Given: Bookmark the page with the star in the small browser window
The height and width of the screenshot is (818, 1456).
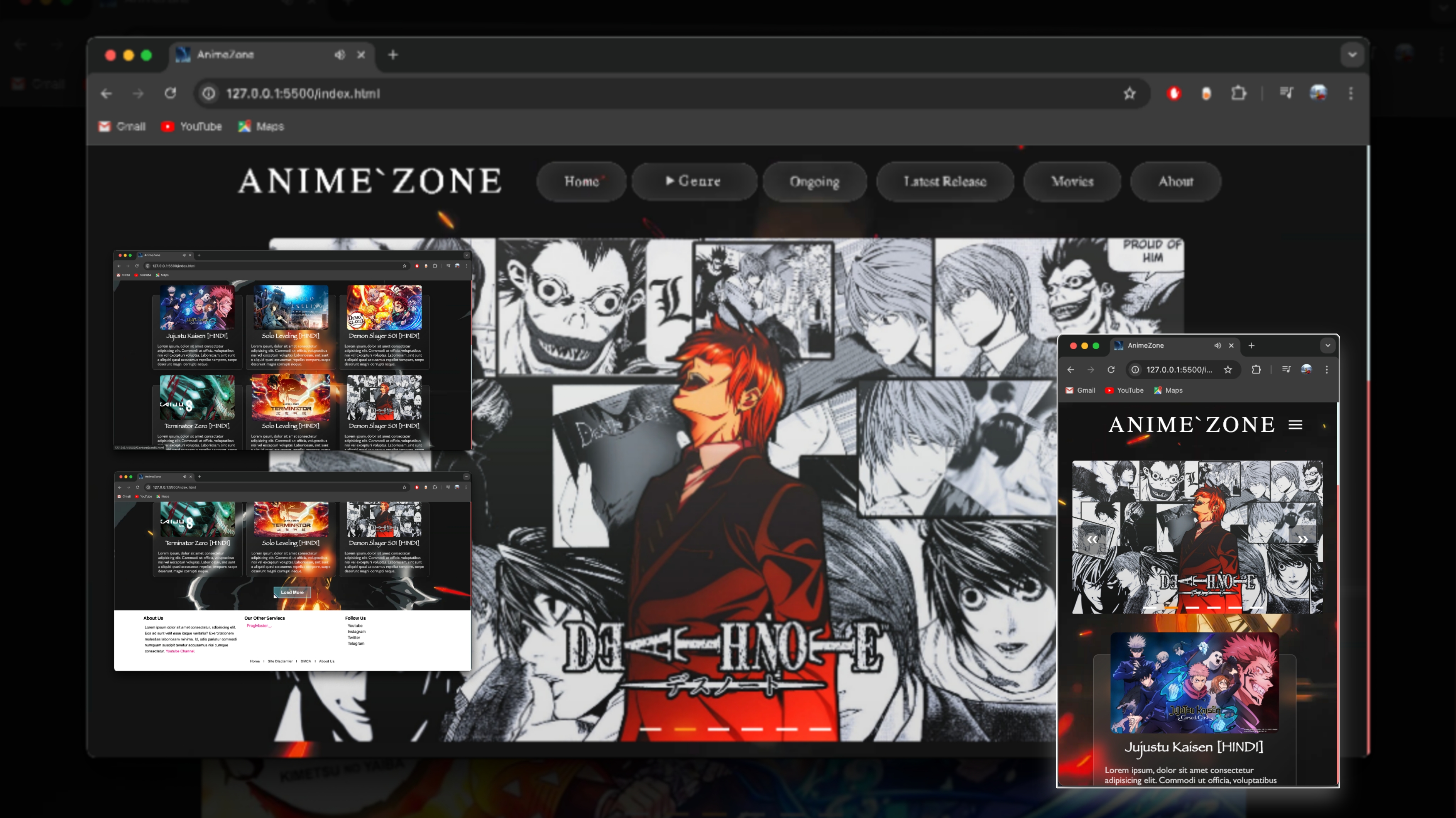Looking at the screenshot, I should pyautogui.click(x=1228, y=370).
